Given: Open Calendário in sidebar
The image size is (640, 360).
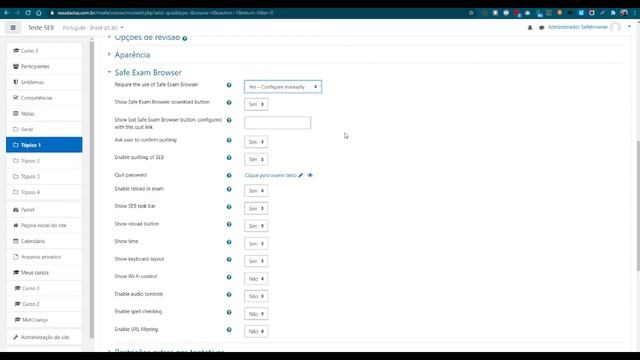Looking at the screenshot, I should point(44,241).
